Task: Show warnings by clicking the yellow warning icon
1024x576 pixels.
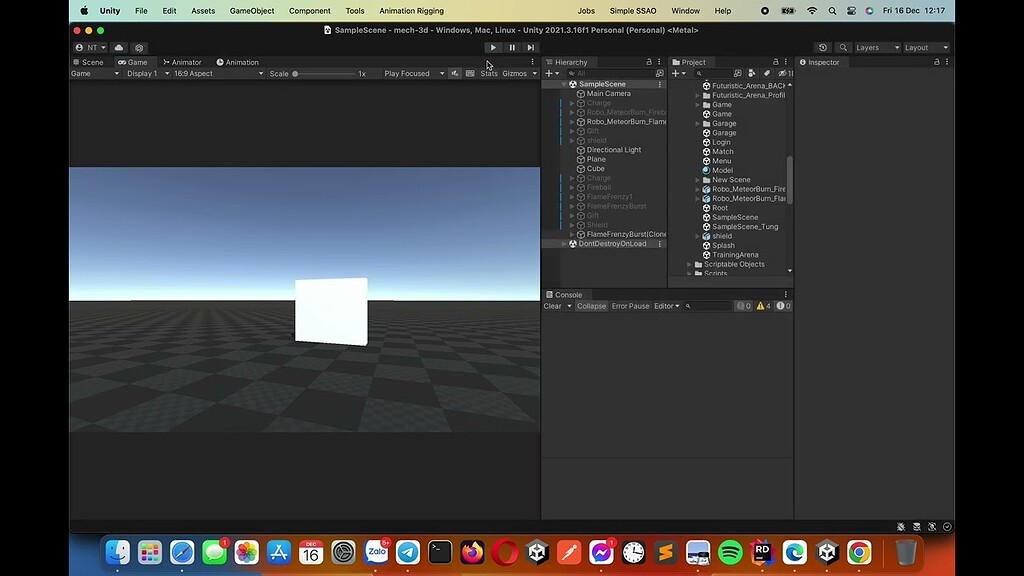Action: tap(762, 306)
